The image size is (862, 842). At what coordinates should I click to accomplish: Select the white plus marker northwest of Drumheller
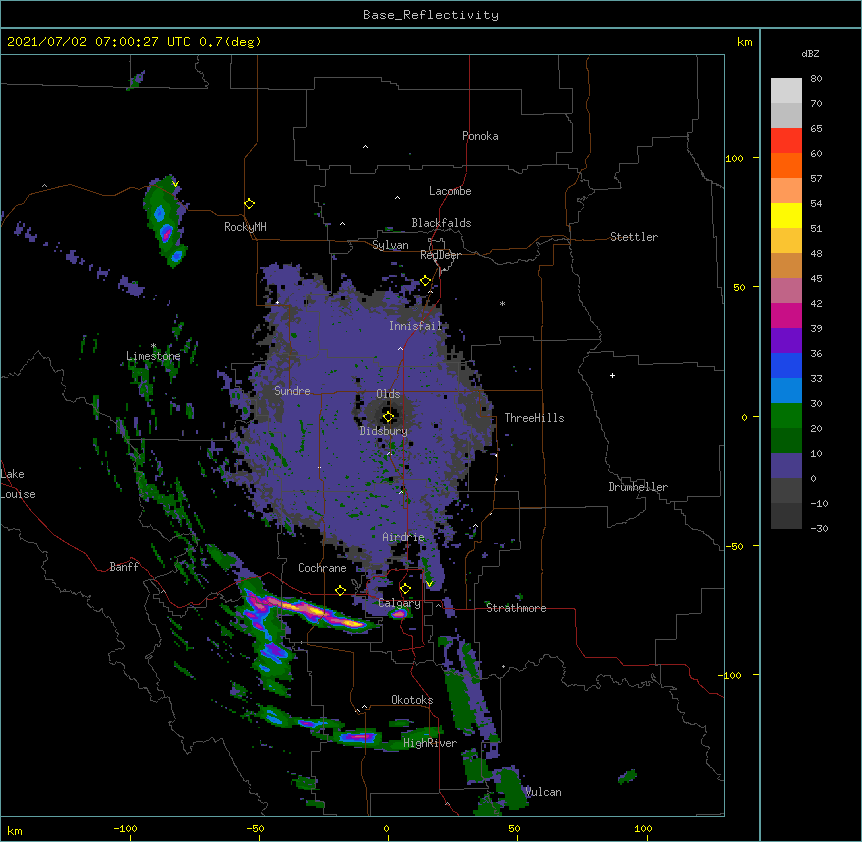[612, 375]
